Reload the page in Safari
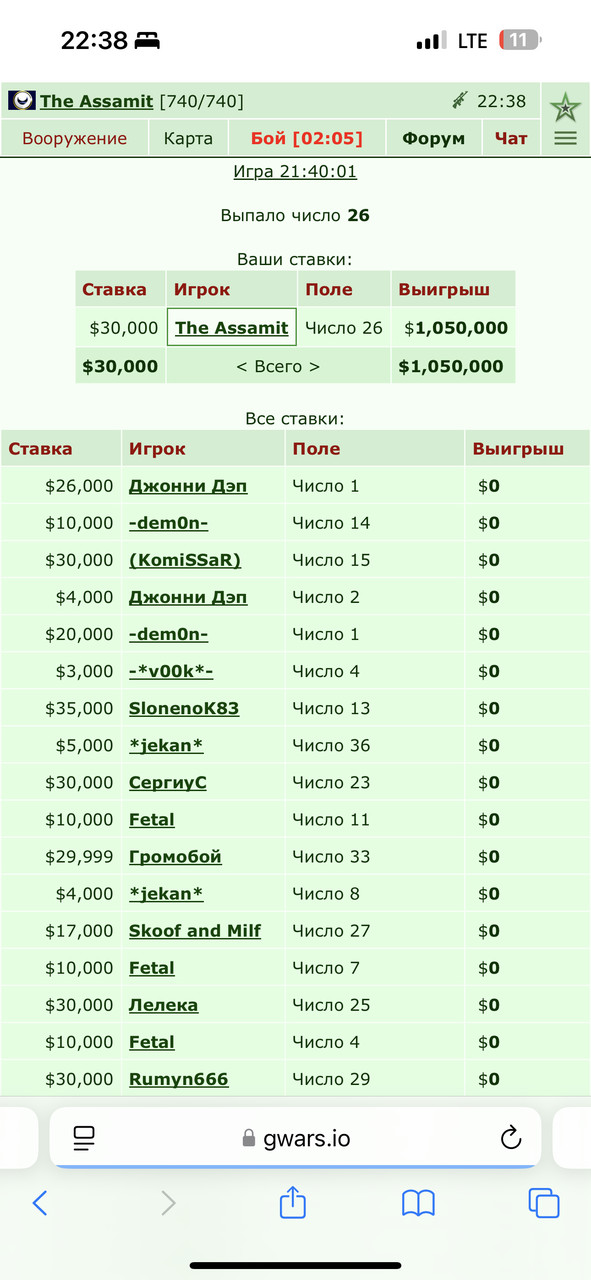591x1280 pixels. 510,1137
